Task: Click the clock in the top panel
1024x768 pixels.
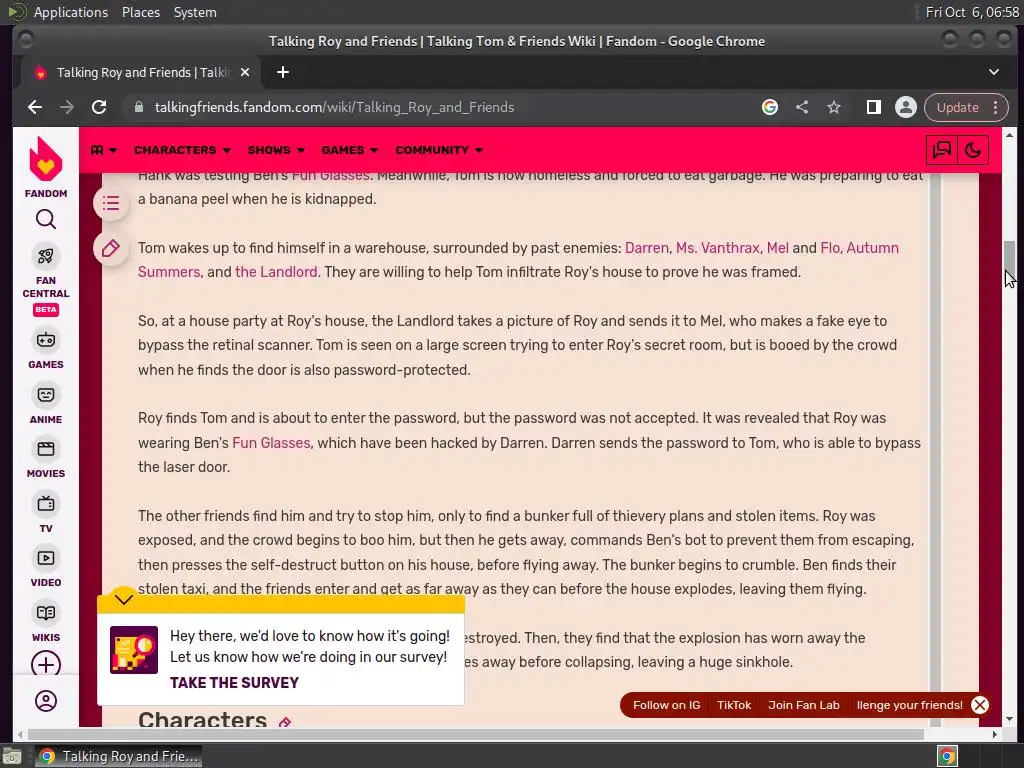Action: (972, 12)
